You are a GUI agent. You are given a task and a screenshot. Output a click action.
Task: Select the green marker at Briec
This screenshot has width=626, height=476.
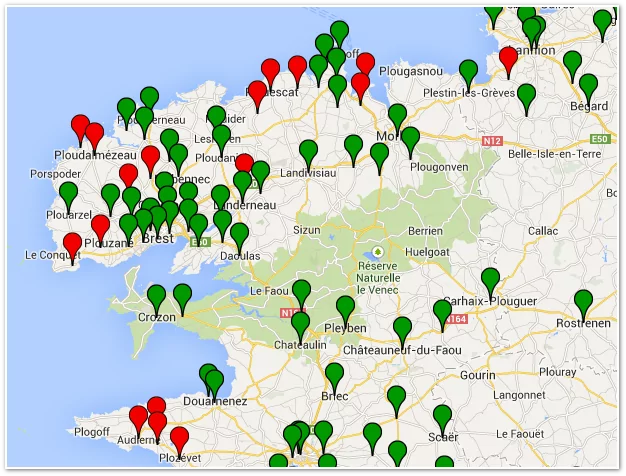coord(334,379)
